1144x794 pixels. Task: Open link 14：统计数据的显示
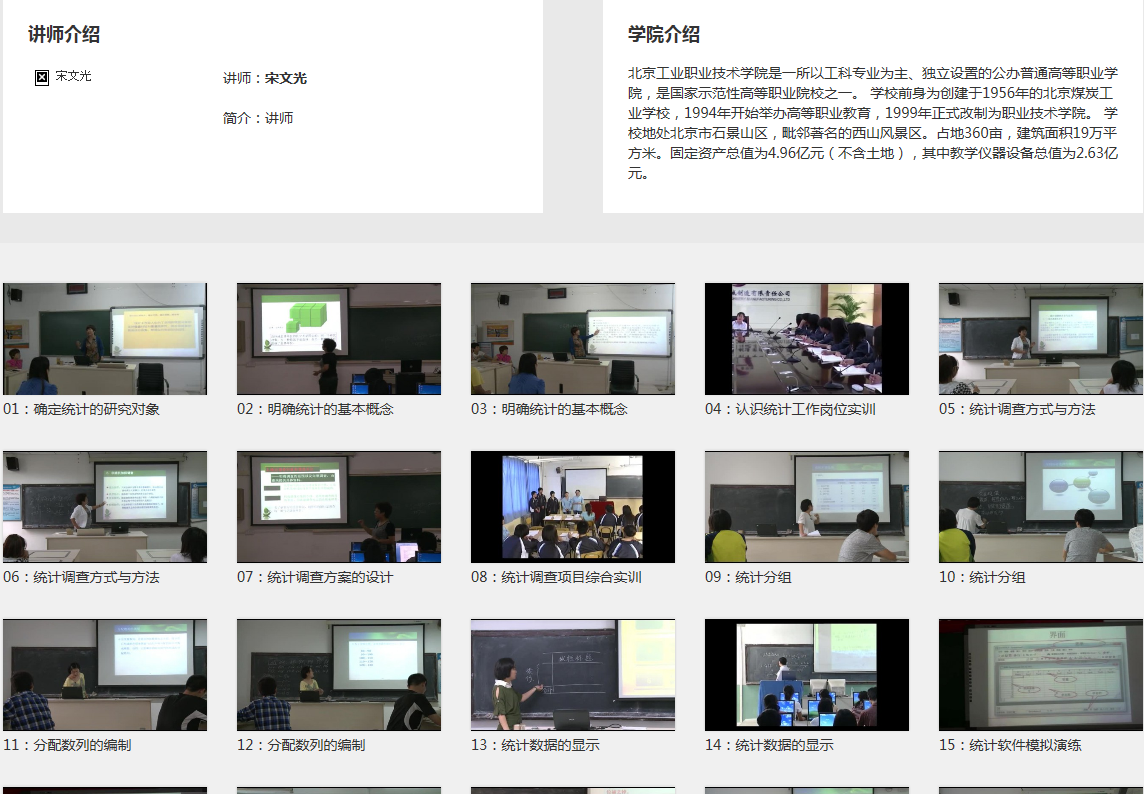click(769, 745)
